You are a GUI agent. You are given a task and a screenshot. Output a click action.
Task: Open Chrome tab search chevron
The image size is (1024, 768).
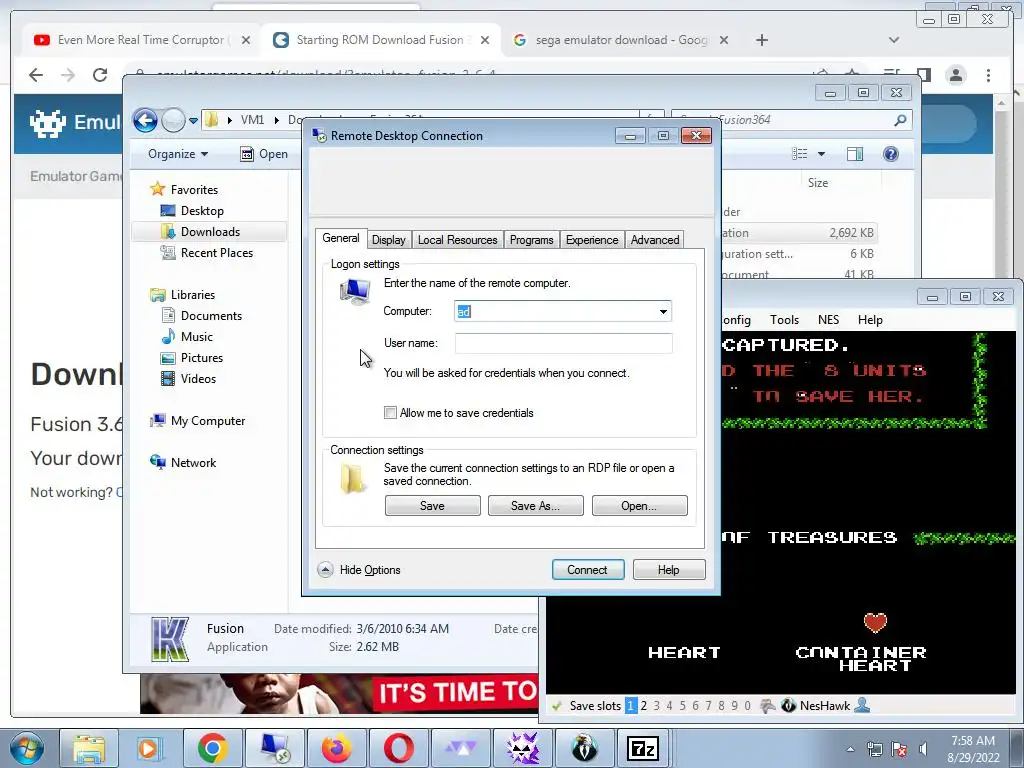point(894,40)
